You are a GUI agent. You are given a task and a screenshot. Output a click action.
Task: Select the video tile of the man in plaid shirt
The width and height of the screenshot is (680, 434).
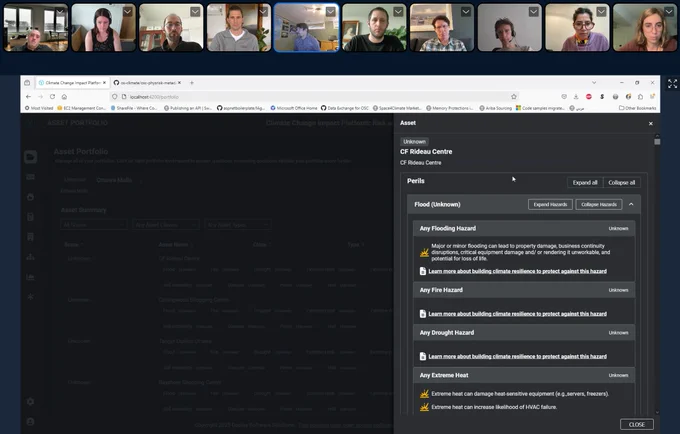tap(441, 28)
